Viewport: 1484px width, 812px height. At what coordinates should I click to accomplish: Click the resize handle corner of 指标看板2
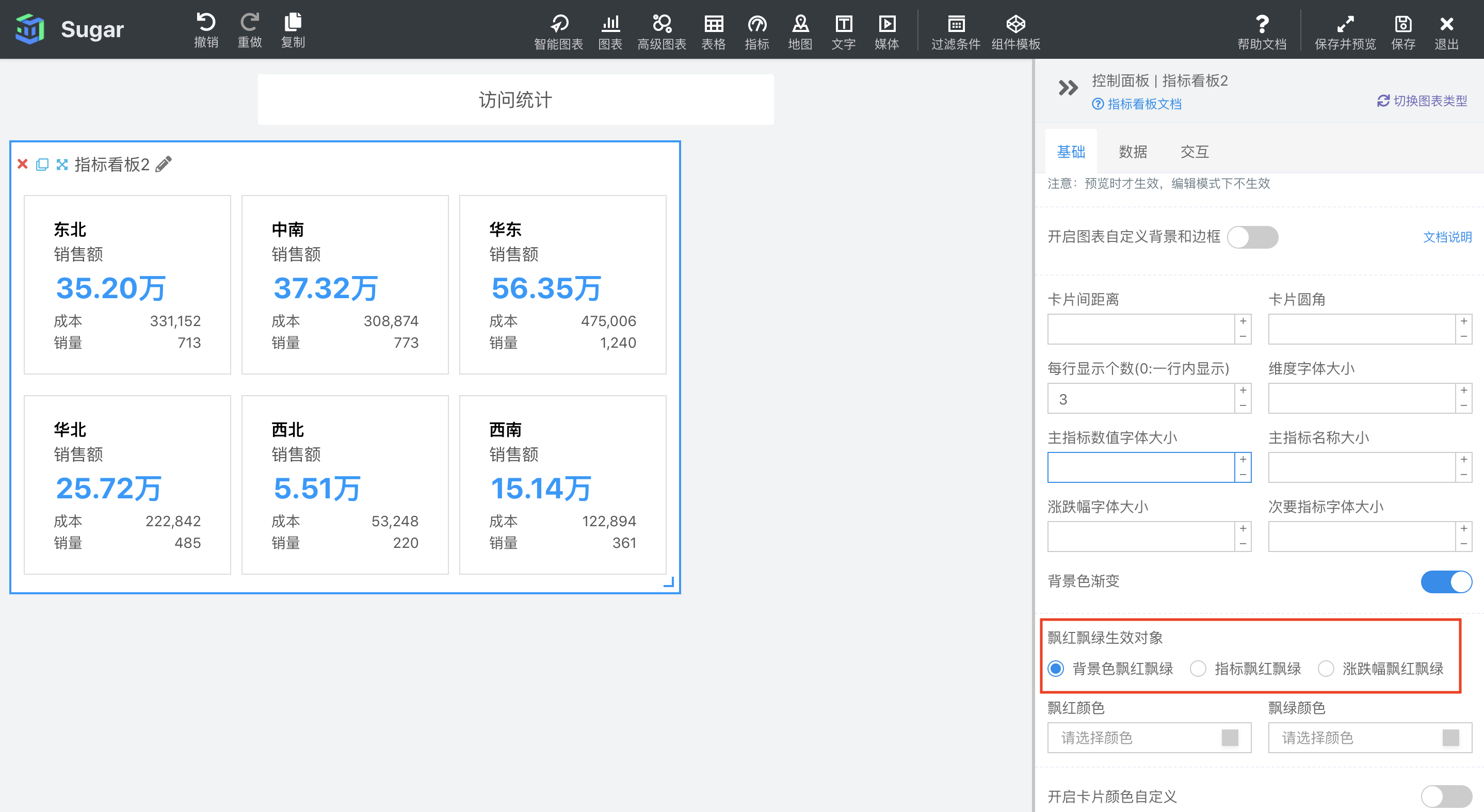click(669, 582)
